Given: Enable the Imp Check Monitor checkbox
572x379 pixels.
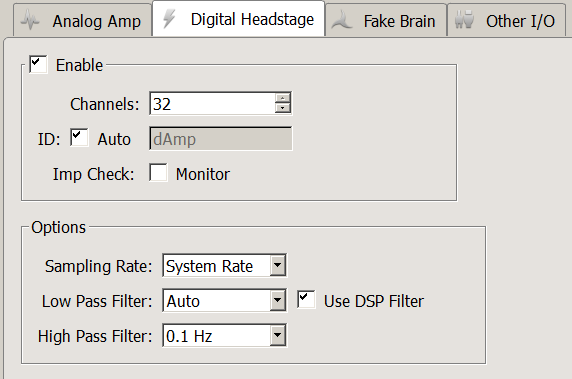Looking at the screenshot, I should (x=158, y=173).
